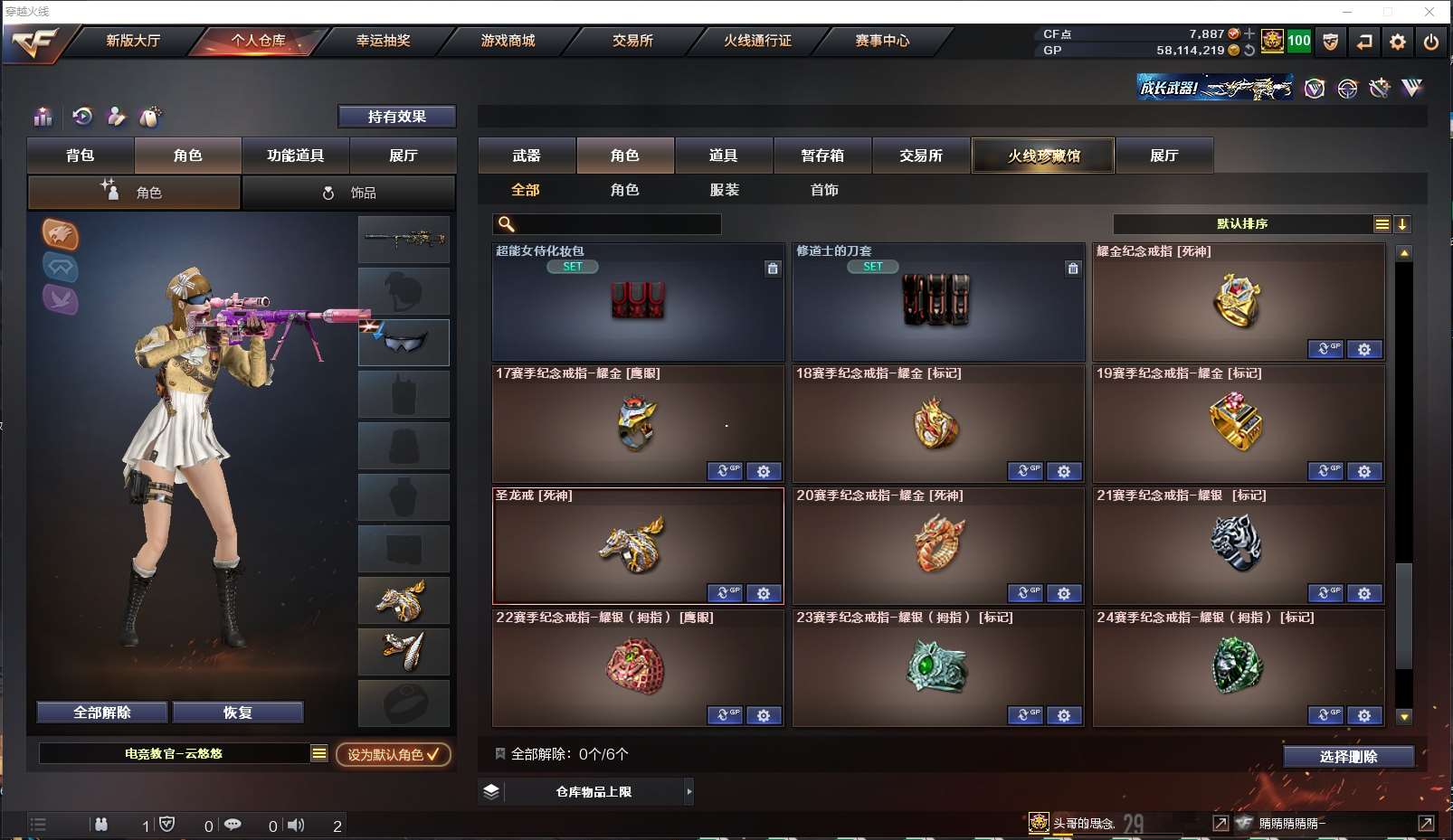1453x840 pixels.
Task: Toggle the speaker sound icon in the status bar
Action: (x=296, y=825)
